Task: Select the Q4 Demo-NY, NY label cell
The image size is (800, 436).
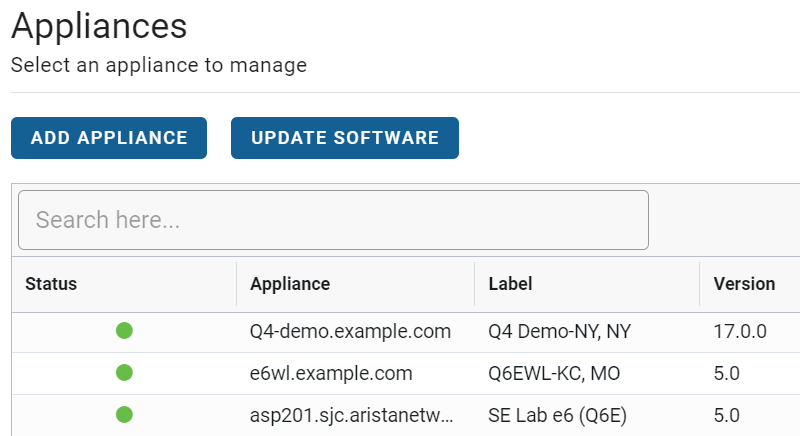Action: coord(559,331)
